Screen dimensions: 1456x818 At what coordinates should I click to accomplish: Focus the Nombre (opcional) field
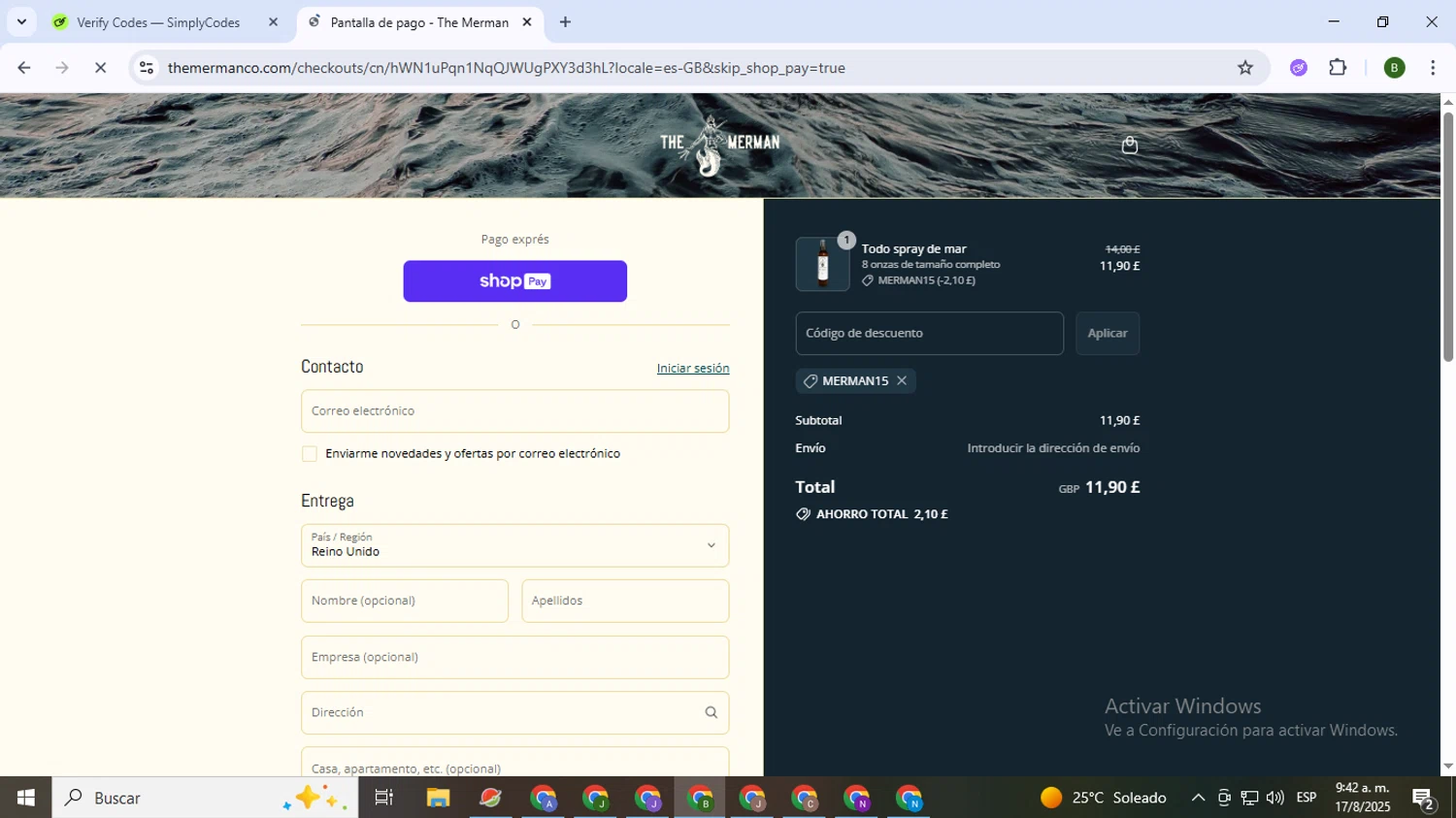pyautogui.click(x=405, y=601)
